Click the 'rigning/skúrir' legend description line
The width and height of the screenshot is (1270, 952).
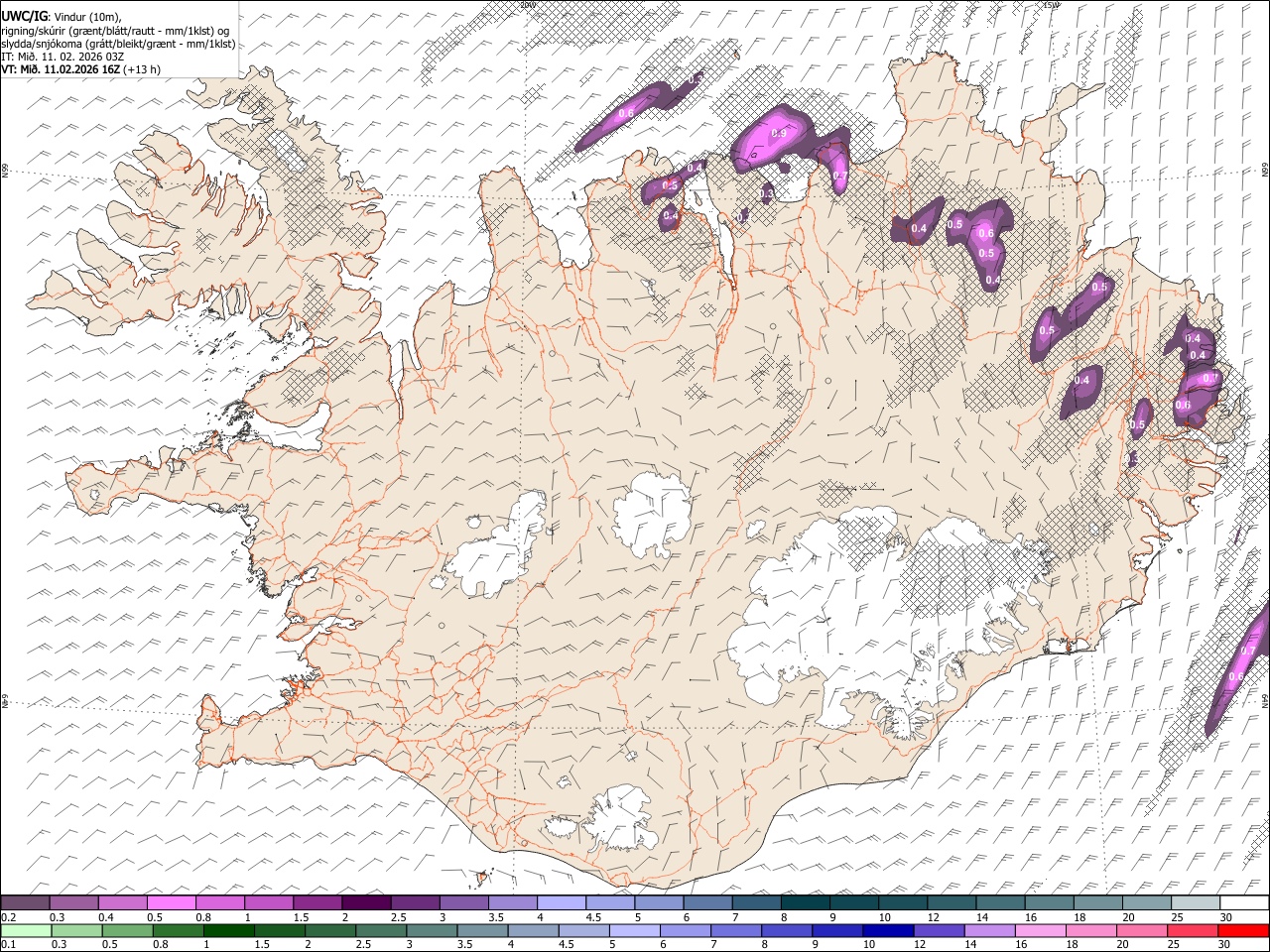coord(116,30)
